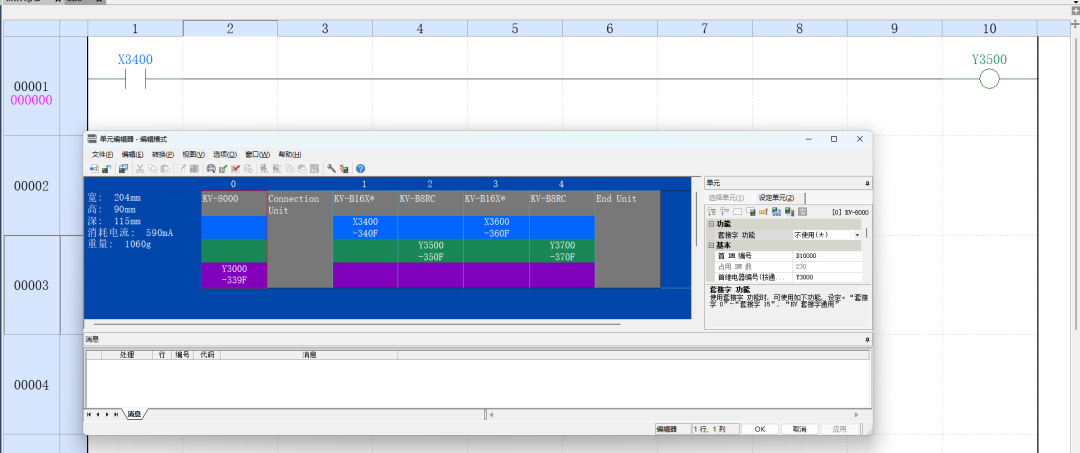1080x453 pixels.
Task: Jump to last message tab arrow
Action: (116, 414)
